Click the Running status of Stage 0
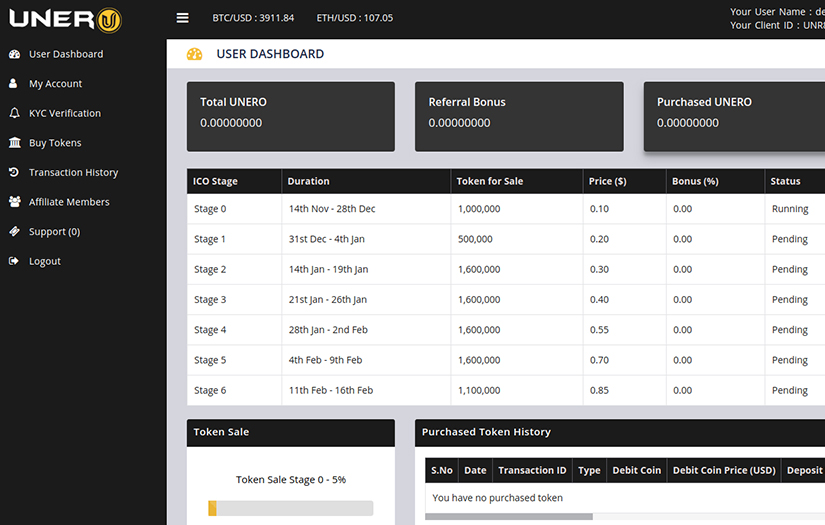The image size is (825, 525). (790, 209)
